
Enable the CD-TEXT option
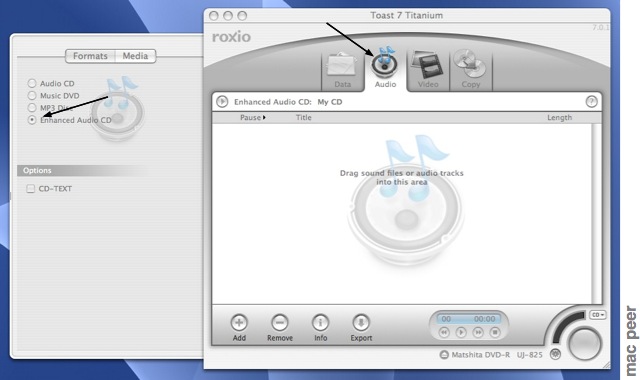click(31, 189)
